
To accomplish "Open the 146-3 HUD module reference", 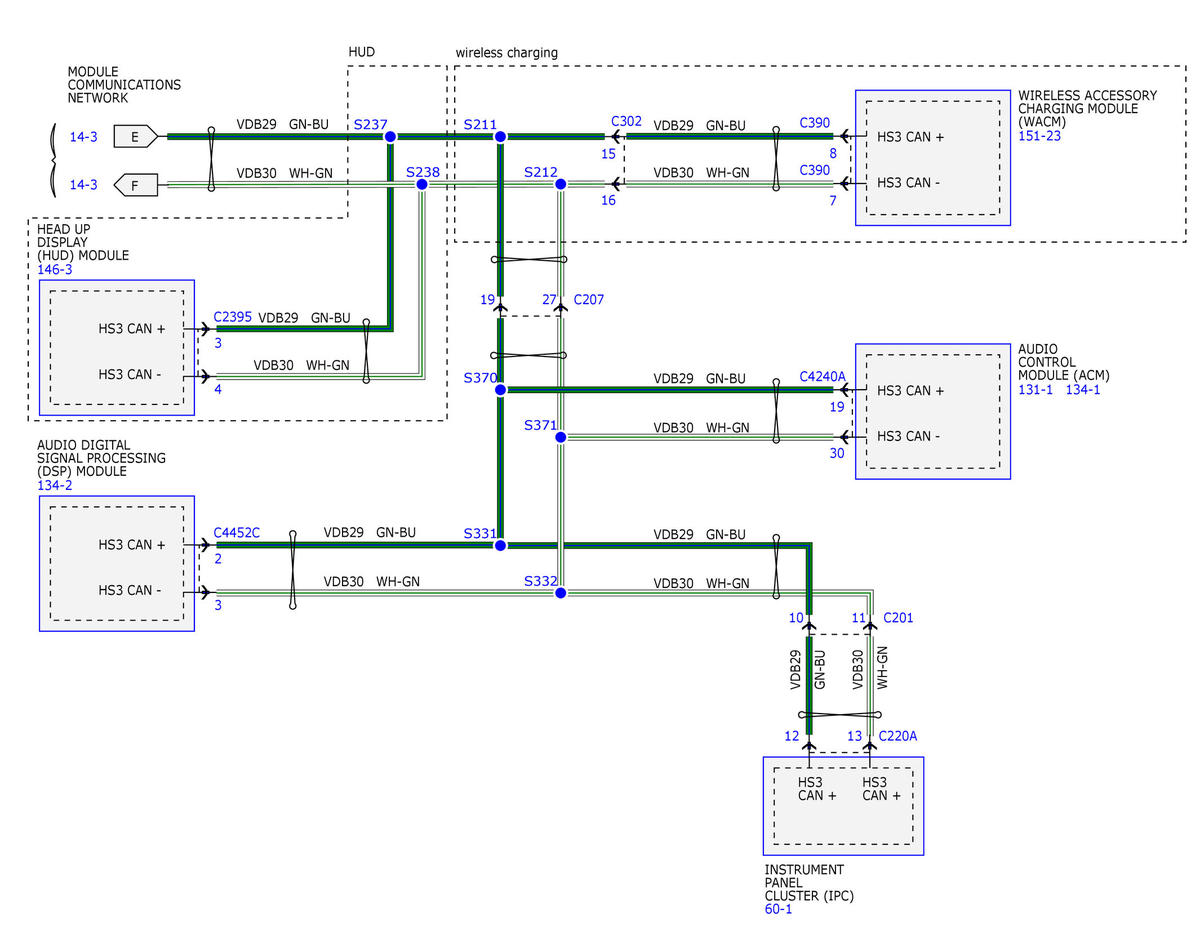I will pyautogui.click(x=55, y=270).
